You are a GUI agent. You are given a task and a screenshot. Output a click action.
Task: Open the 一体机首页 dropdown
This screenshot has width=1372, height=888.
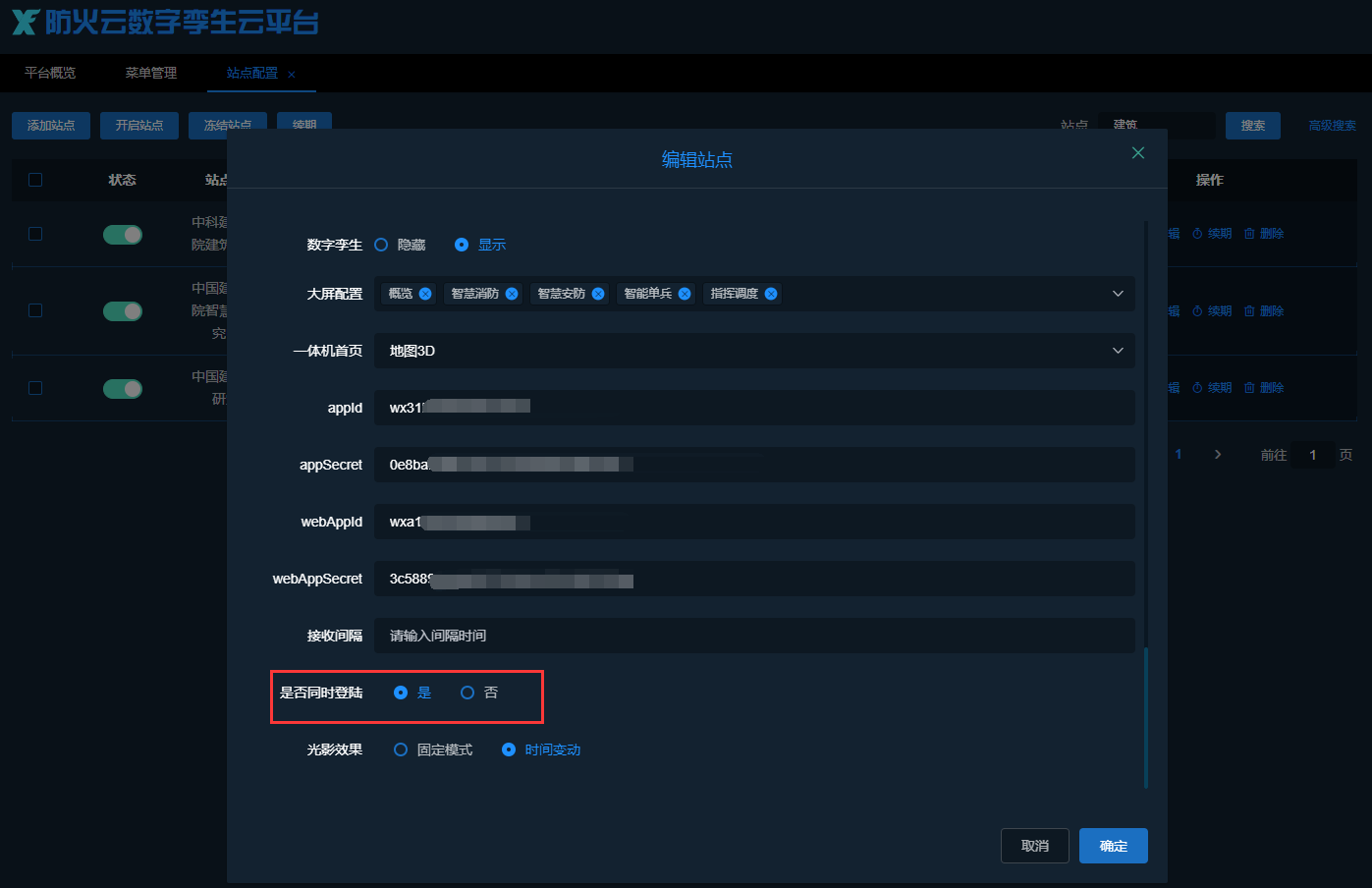[754, 351]
